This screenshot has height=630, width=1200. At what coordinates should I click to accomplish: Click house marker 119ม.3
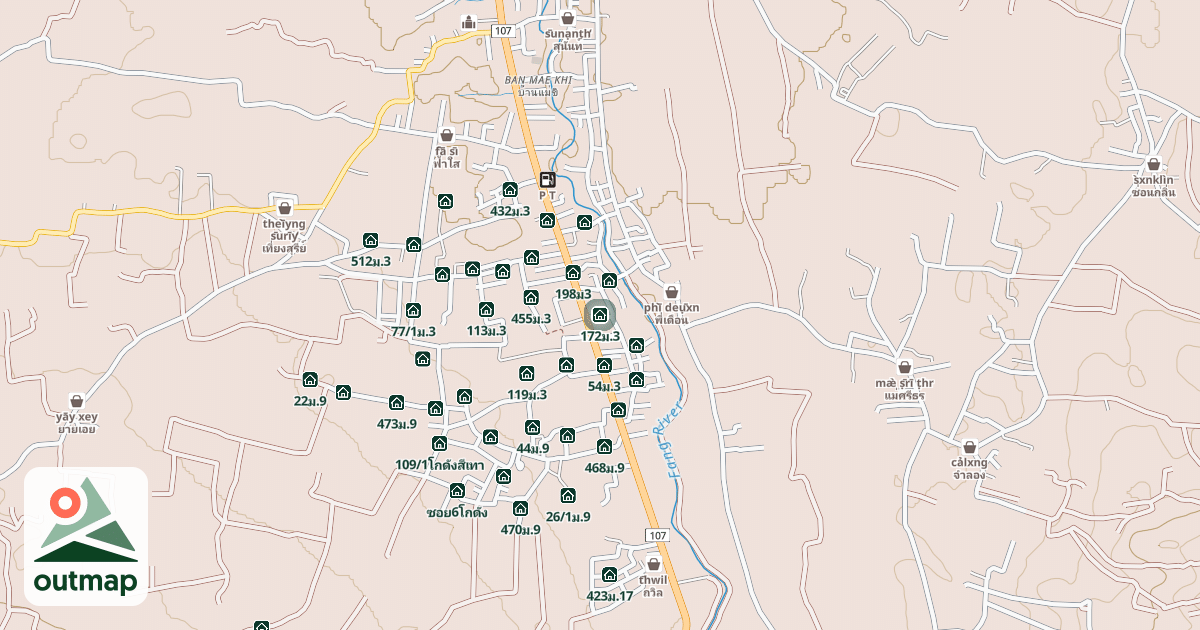527,373
